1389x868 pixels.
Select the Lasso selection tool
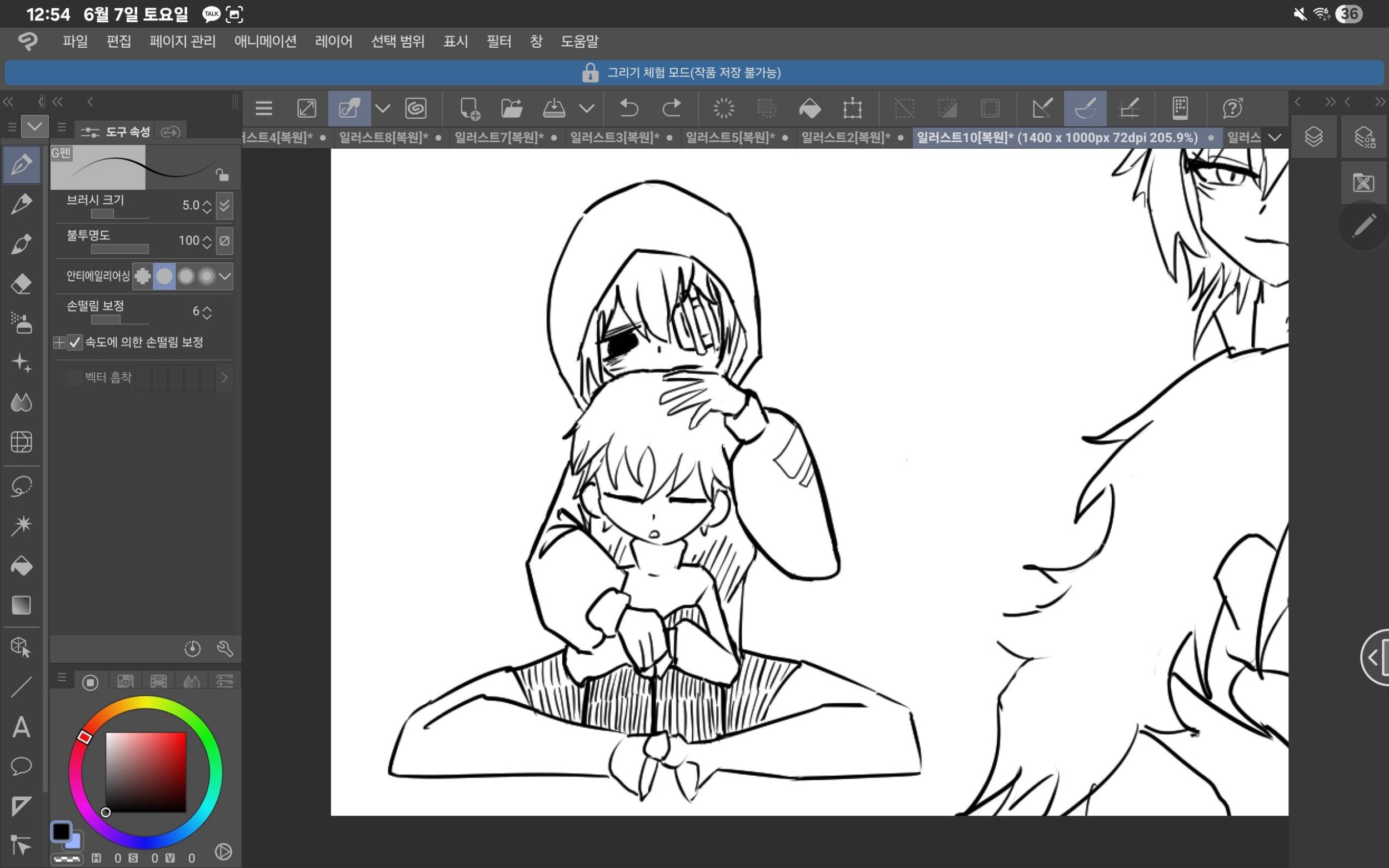pos(21,487)
